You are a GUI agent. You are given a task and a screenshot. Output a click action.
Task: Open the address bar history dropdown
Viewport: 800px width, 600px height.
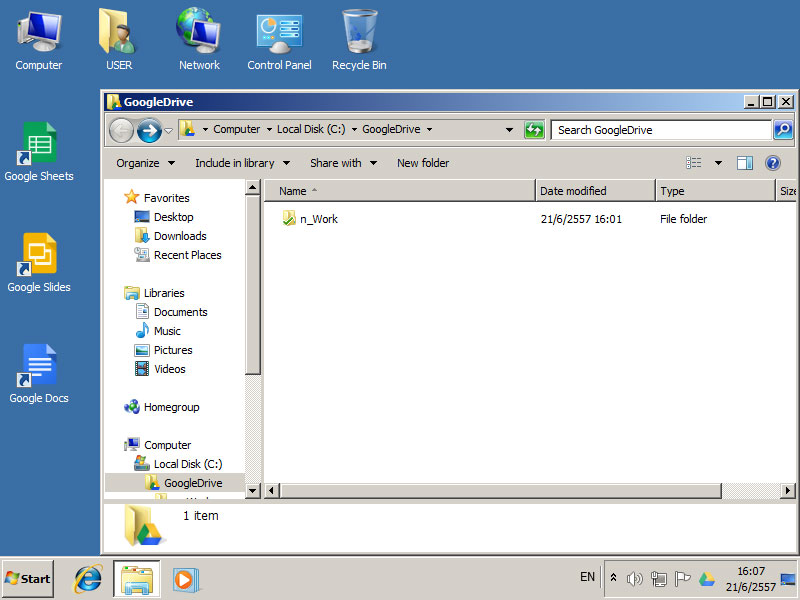click(x=509, y=130)
